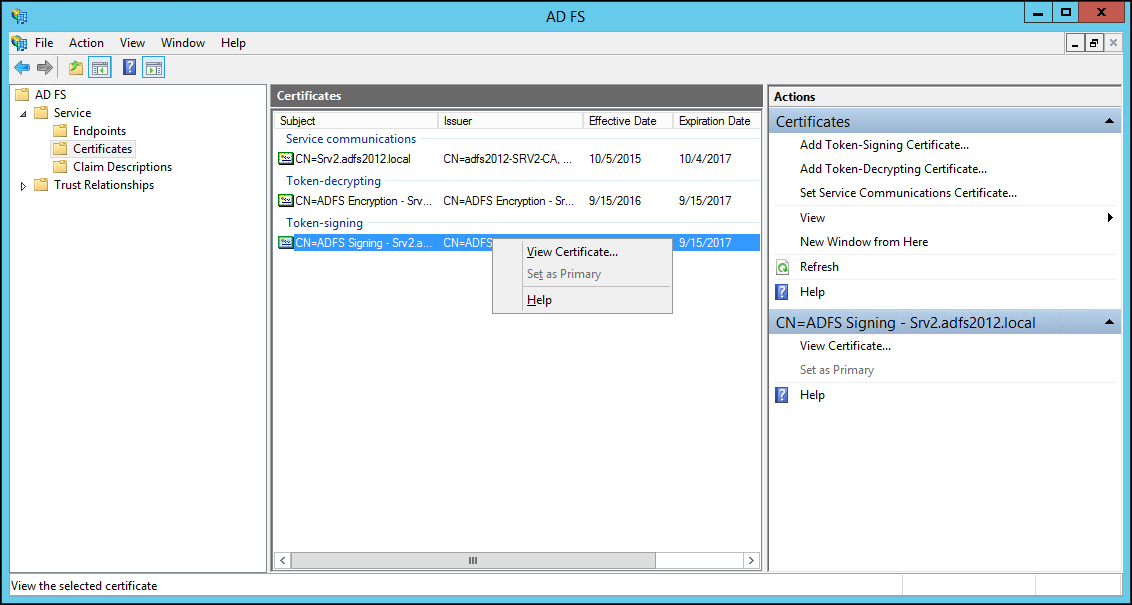1132x605 pixels.
Task: Click the scroll left arrow in the certificates list
Action: coord(283,560)
